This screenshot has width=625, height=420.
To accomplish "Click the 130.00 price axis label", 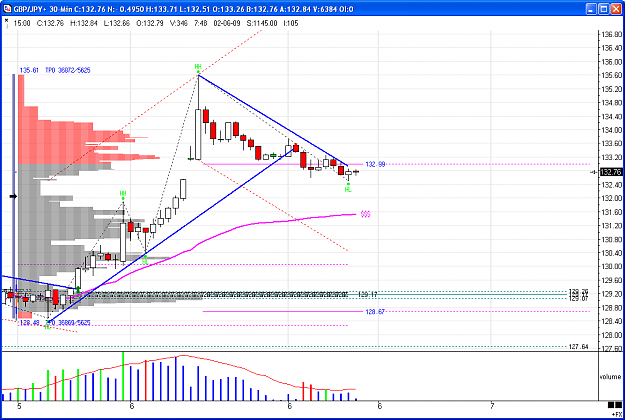I will pos(611,266).
